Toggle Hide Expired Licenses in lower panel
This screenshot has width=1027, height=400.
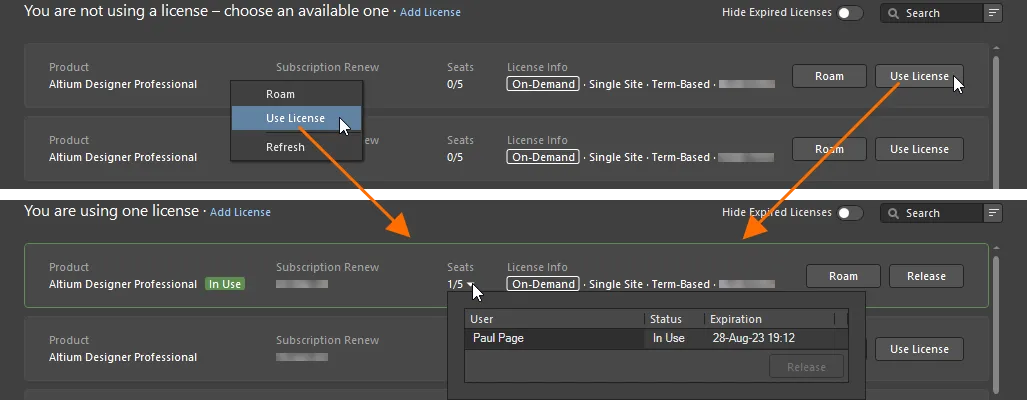tap(850, 213)
